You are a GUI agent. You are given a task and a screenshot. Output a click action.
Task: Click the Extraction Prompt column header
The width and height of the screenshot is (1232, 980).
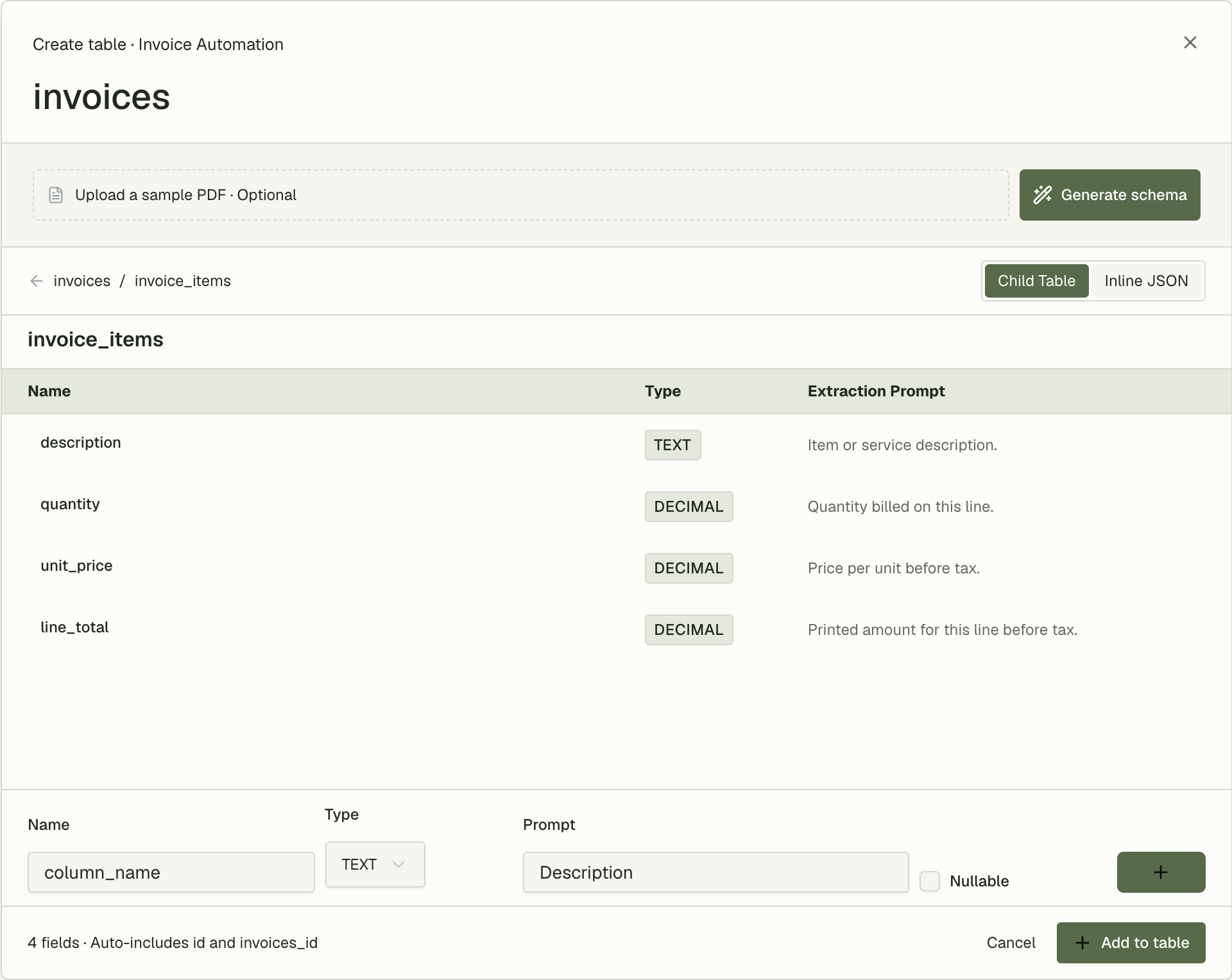pos(876,391)
